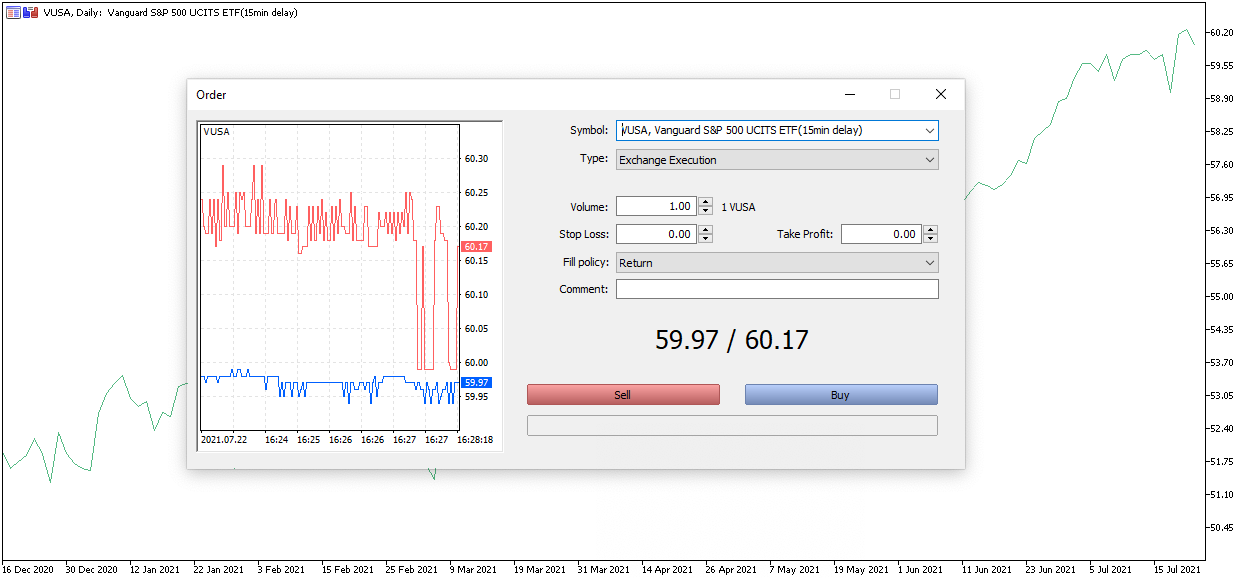Increase Volume with the up arrow

(705, 202)
